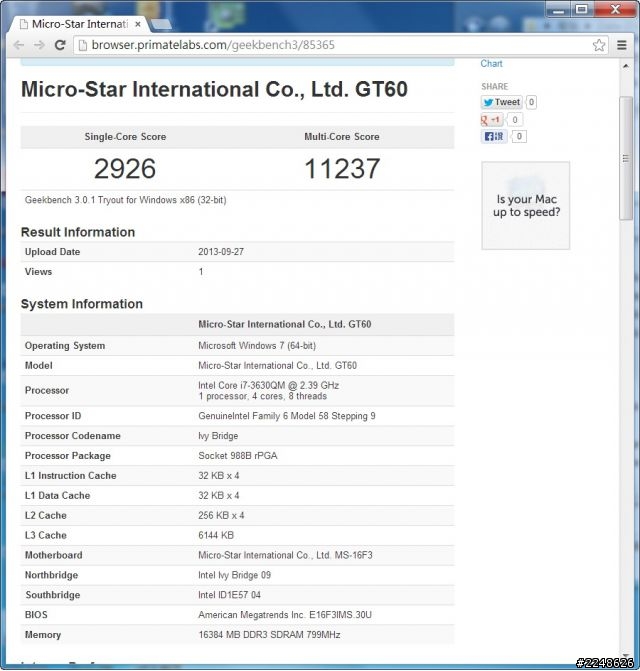The width and height of the screenshot is (640, 671).
Task: Click the Result Information heading
Action: click(78, 232)
